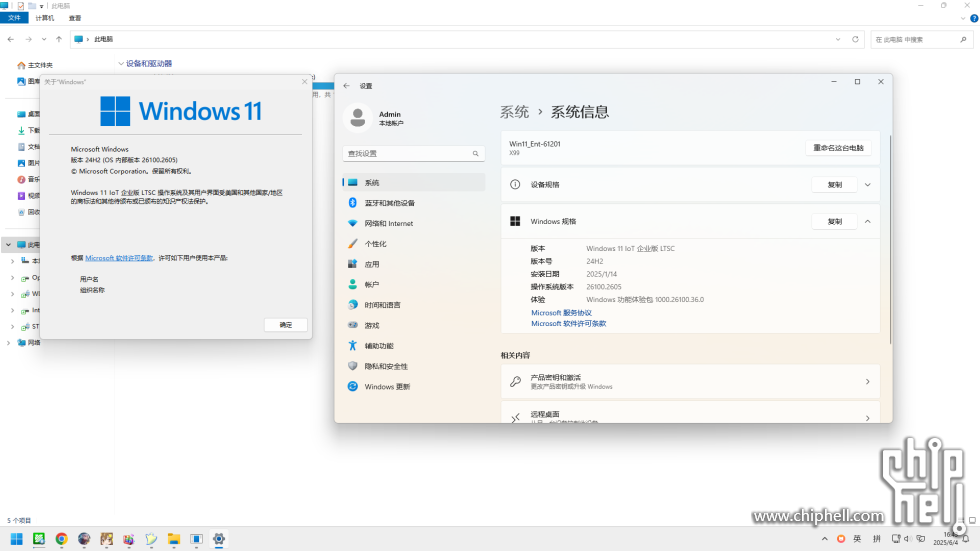Click the Settings gear taskbar icon
The width and height of the screenshot is (980, 551).
pyautogui.click(x=219, y=539)
